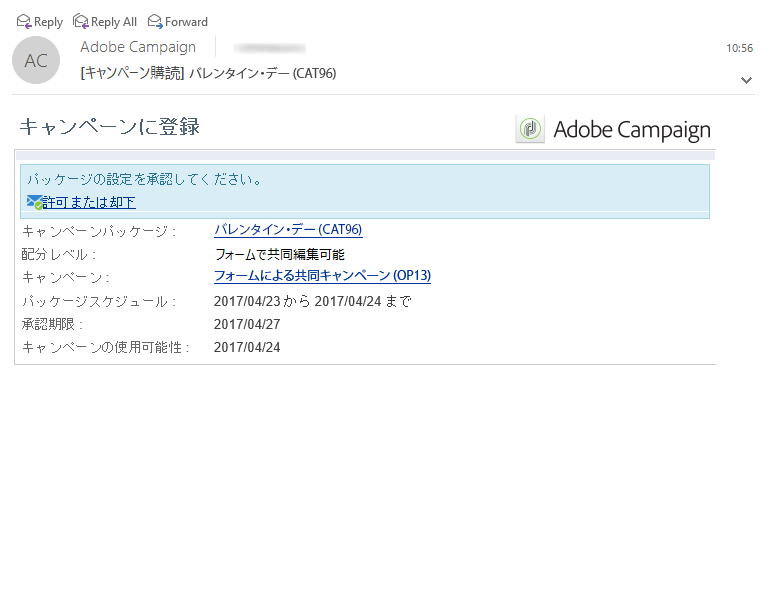
Task: Select the 2017/04/27 approval deadline value
Action: (247, 324)
